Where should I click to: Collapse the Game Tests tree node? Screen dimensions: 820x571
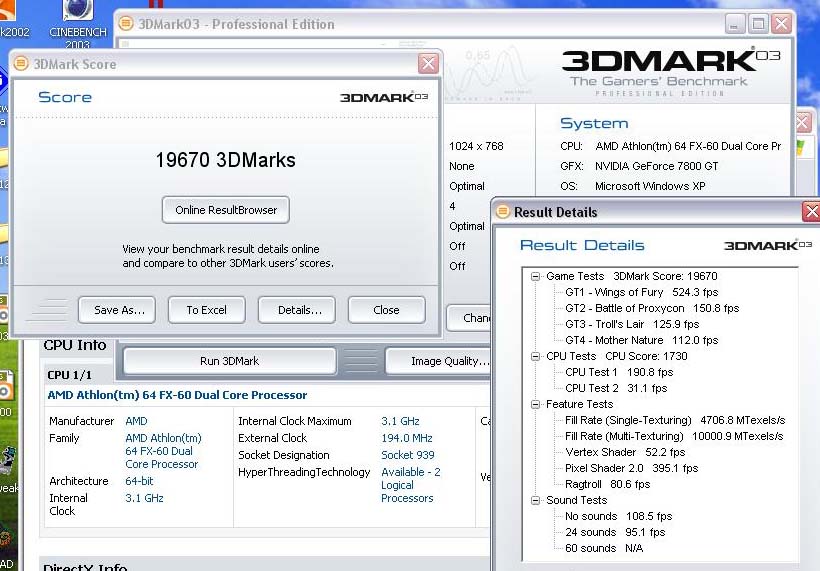[x=536, y=276]
